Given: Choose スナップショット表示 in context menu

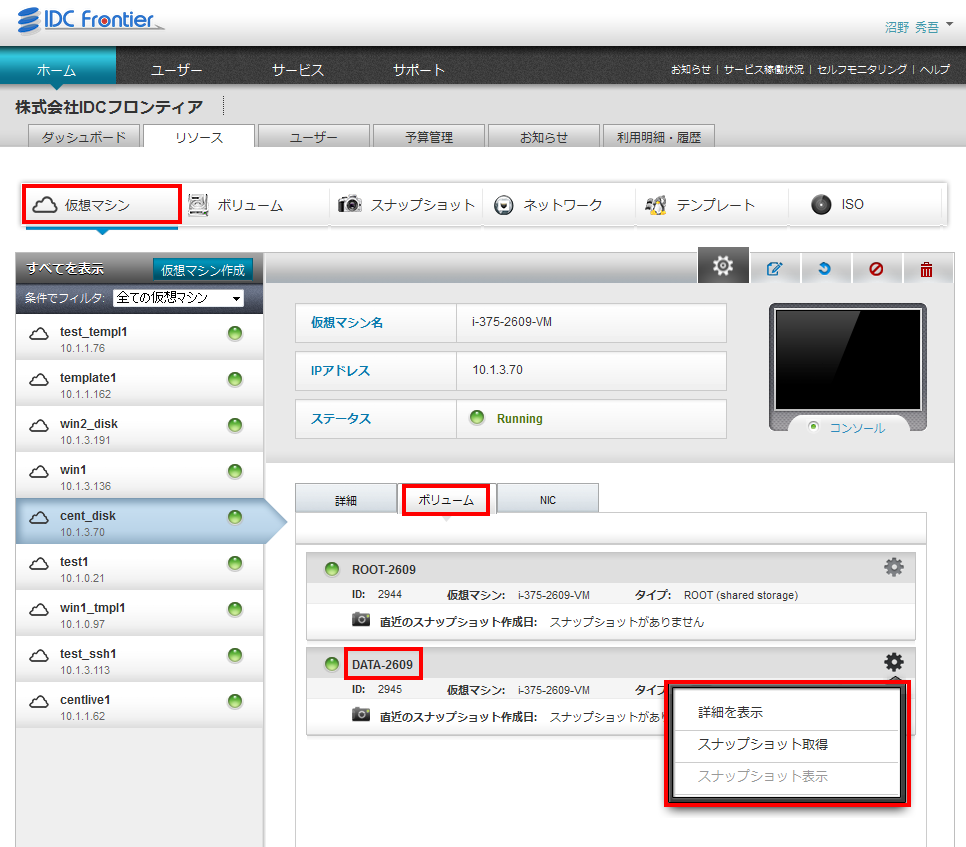Looking at the screenshot, I should [x=787, y=776].
